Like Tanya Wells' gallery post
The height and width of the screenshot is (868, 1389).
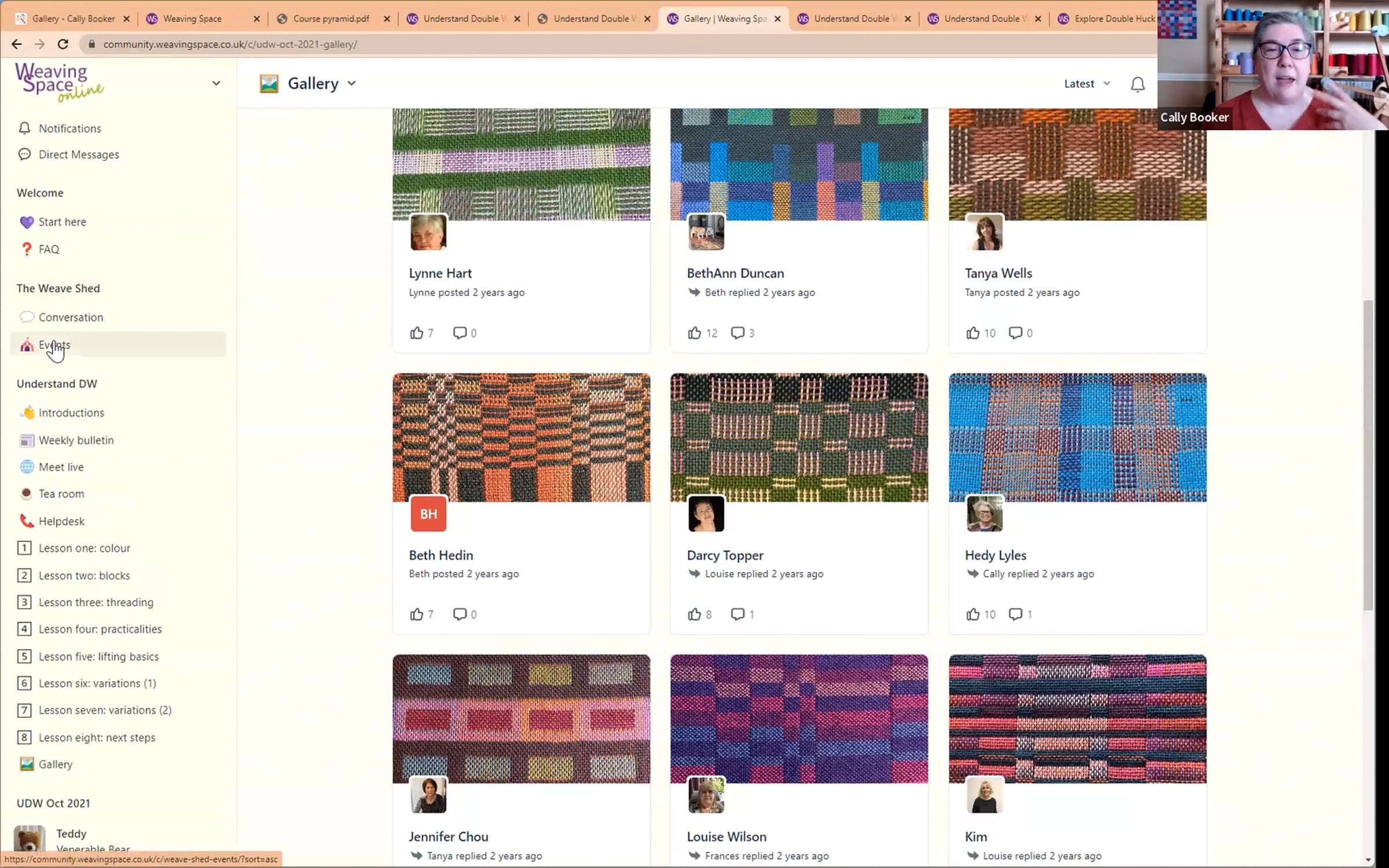pyautogui.click(x=973, y=333)
